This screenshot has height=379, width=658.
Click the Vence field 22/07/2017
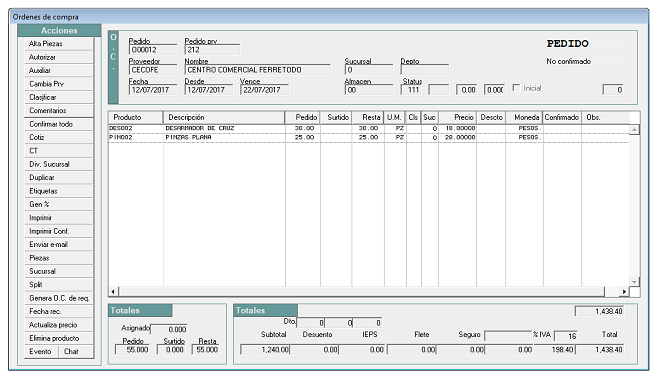click(x=264, y=90)
